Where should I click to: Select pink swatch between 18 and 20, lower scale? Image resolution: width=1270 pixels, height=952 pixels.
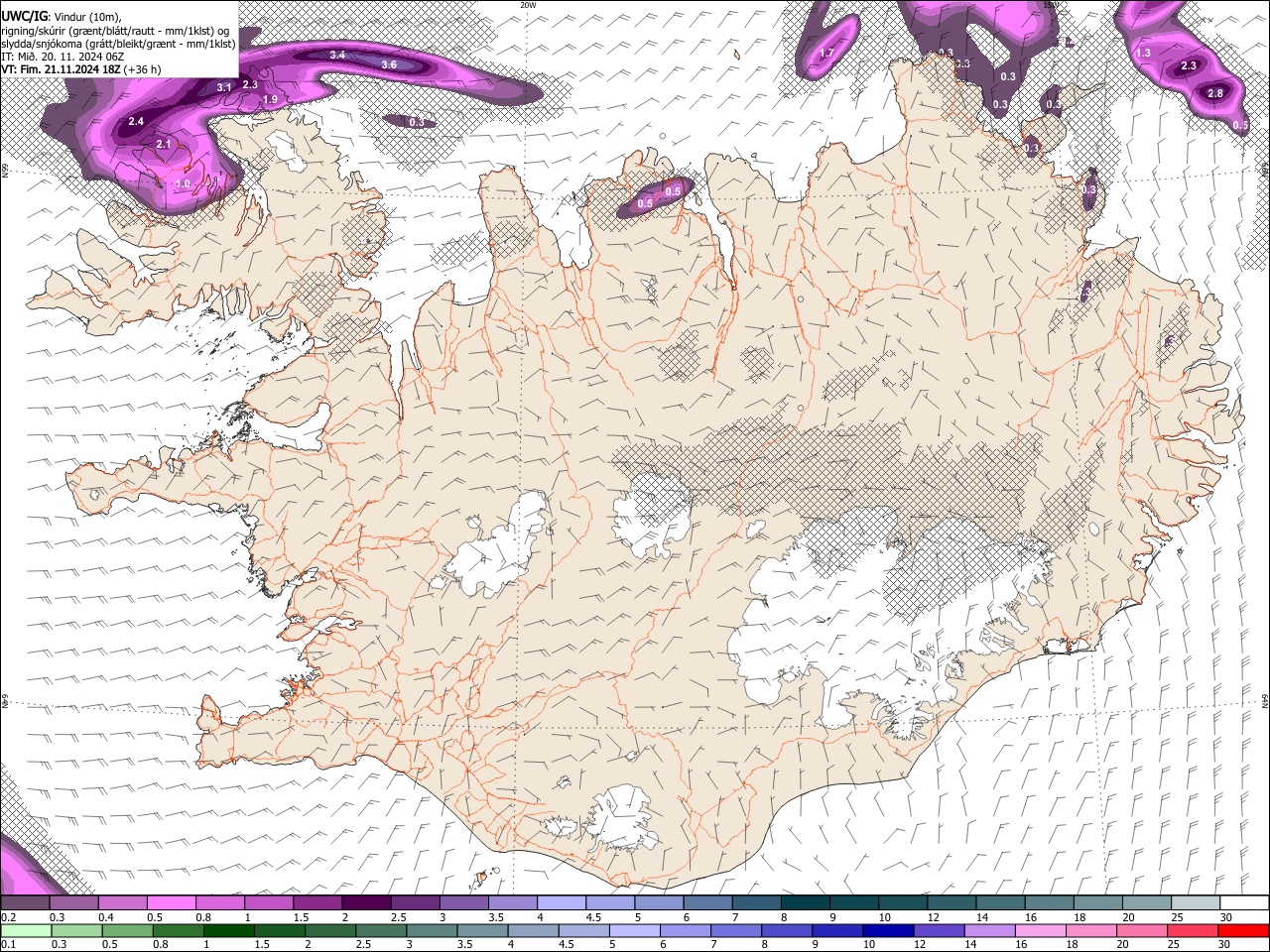point(1092,930)
